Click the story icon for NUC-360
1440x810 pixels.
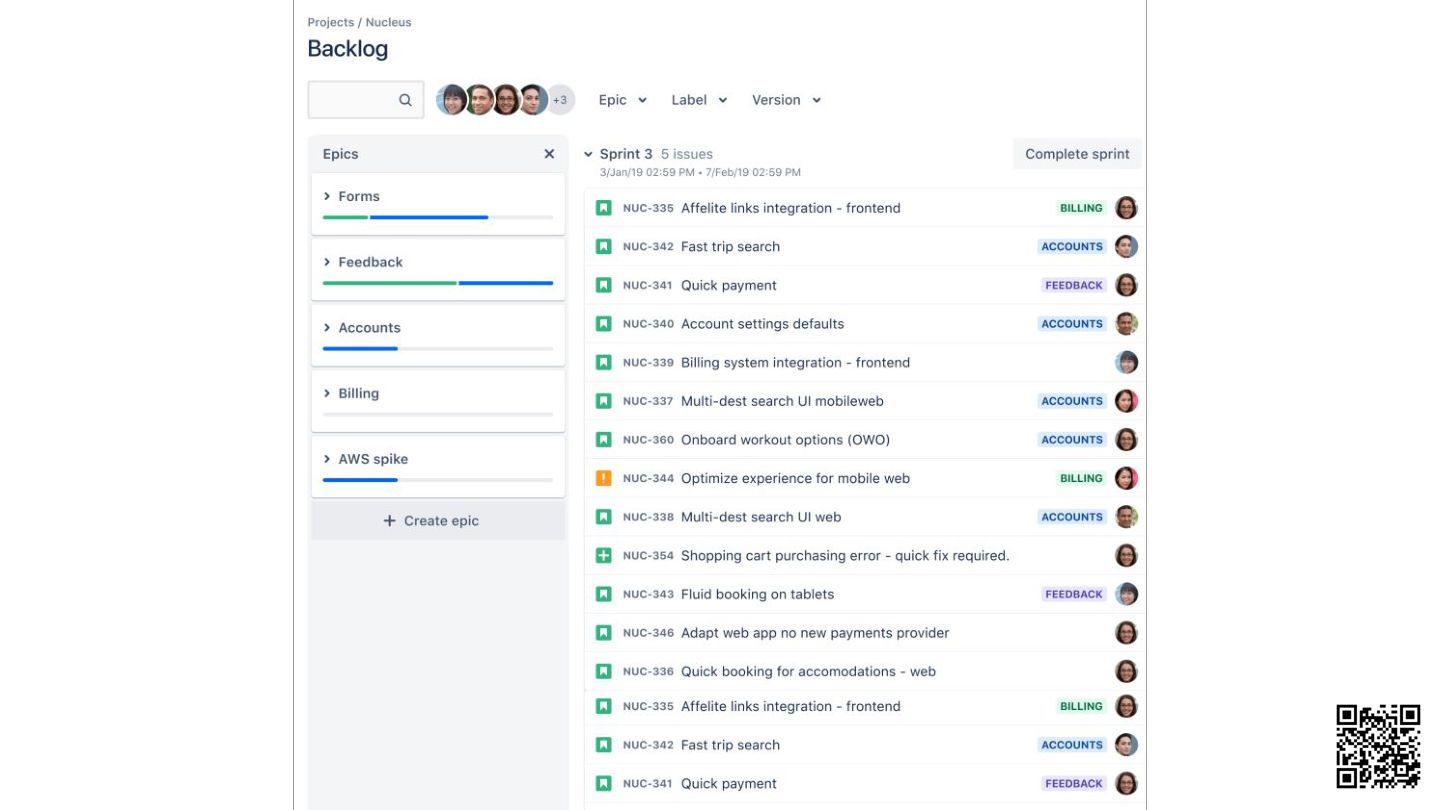(603, 440)
